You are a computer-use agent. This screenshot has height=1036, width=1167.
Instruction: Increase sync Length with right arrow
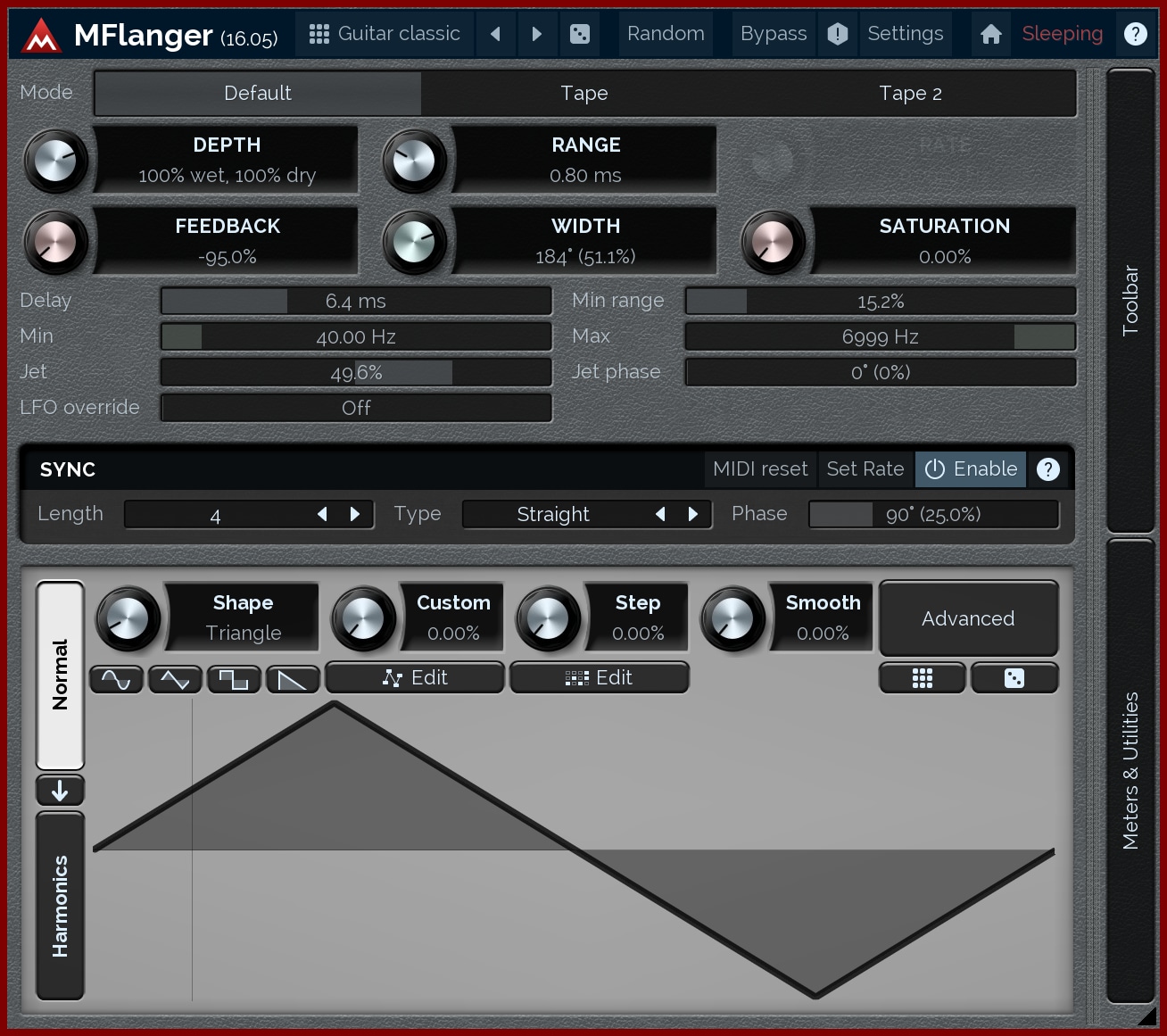pyautogui.click(x=355, y=515)
